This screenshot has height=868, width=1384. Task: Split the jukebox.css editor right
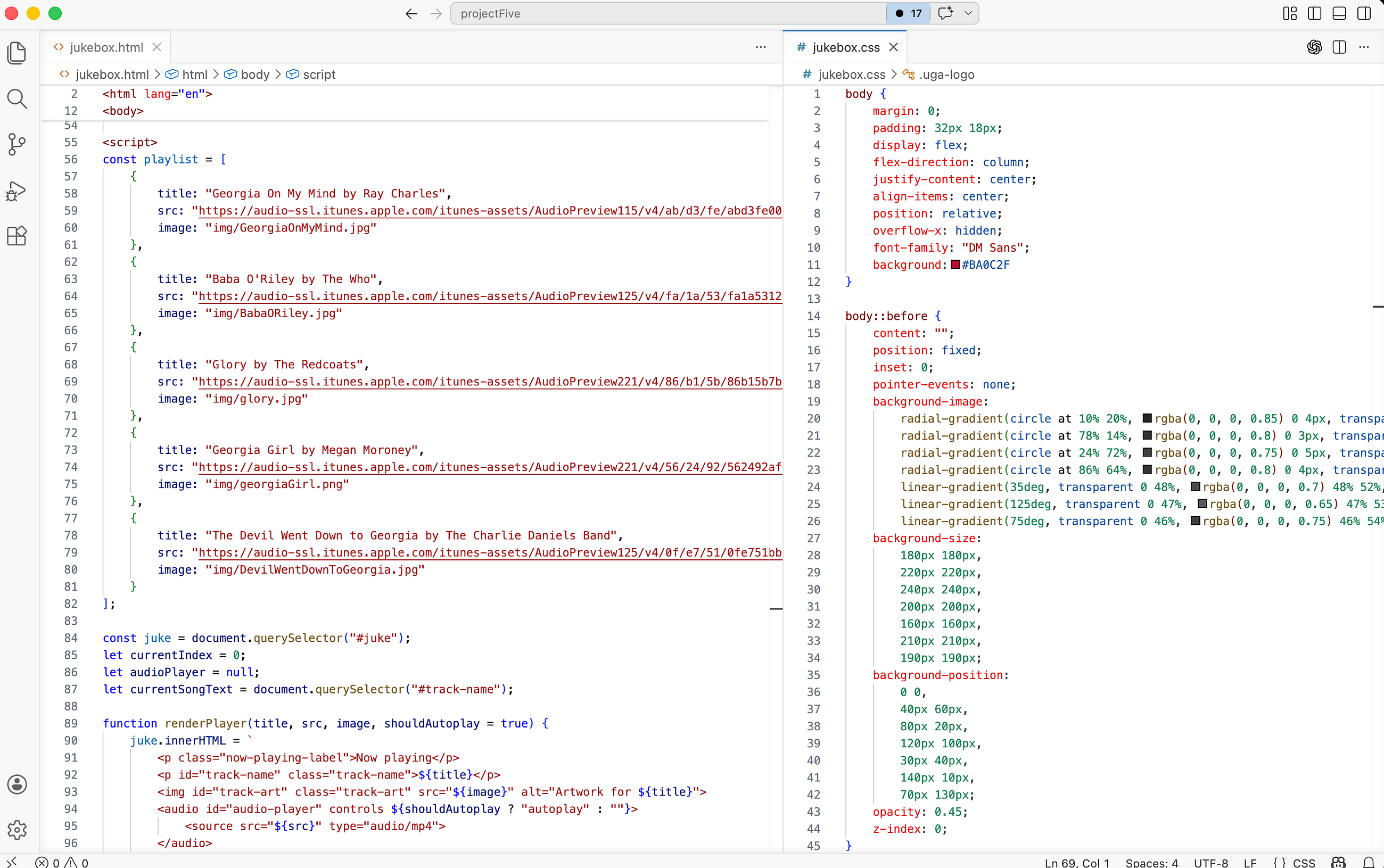[x=1339, y=47]
